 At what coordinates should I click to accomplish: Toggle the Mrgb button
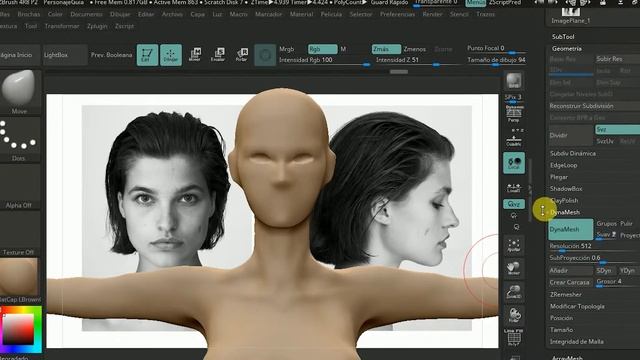coord(287,49)
